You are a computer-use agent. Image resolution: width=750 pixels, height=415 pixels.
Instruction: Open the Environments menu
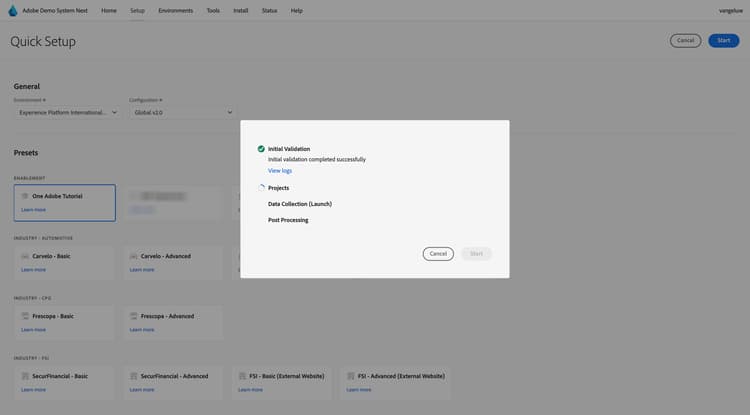click(x=176, y=11)
